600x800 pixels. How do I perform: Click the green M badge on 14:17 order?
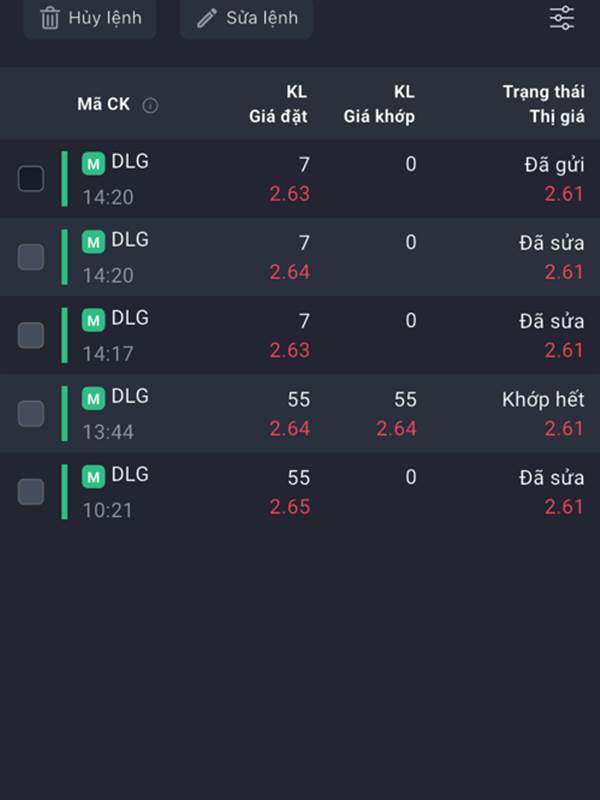(x=93, y=320)
